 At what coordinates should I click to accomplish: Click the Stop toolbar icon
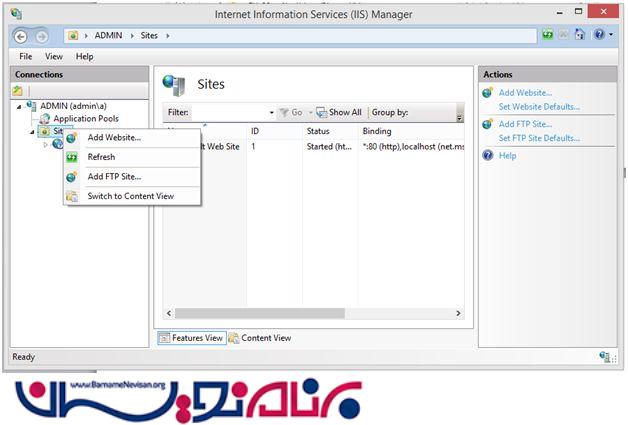click(x=564, y=35)
